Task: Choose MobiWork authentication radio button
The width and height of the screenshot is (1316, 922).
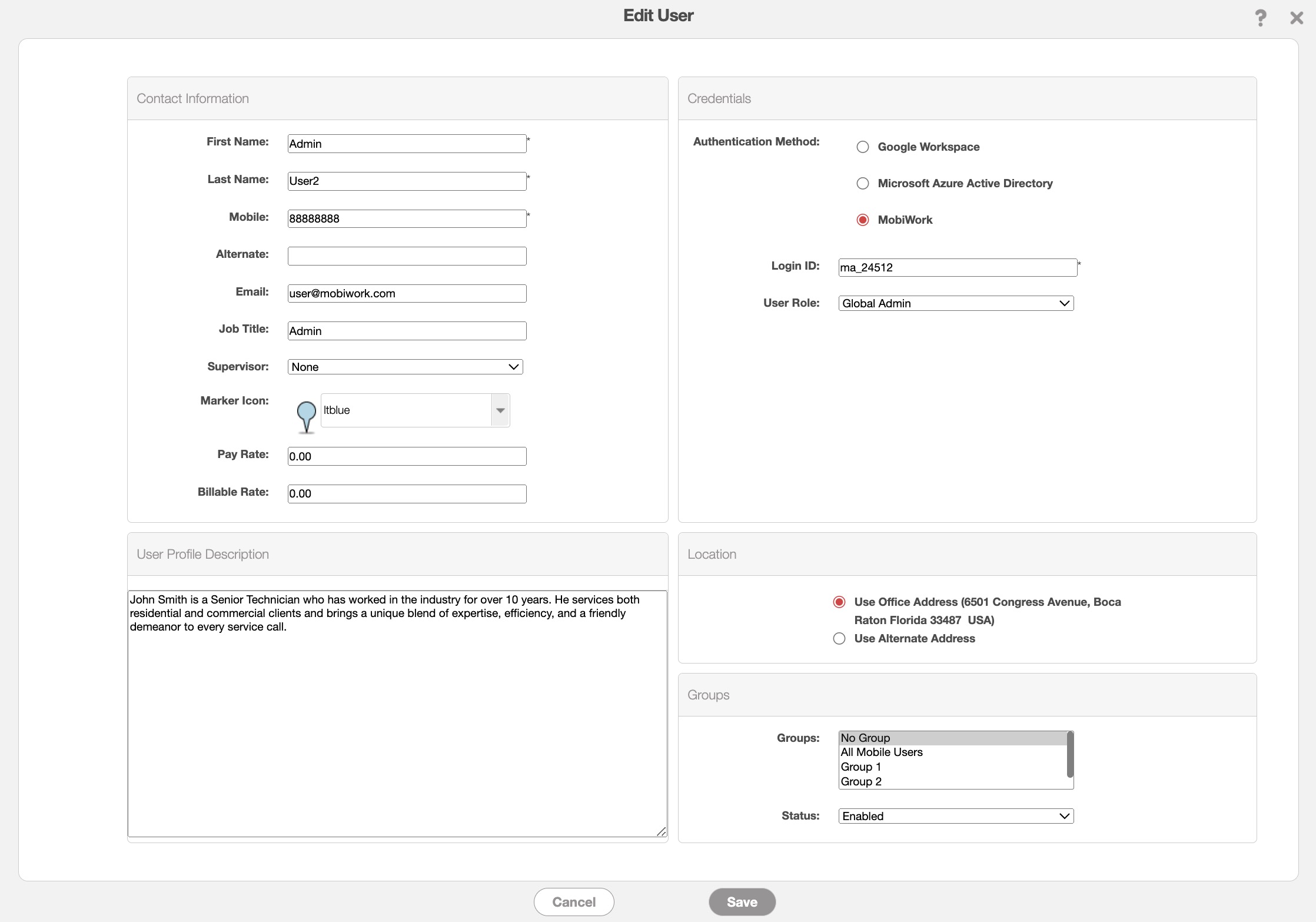Action: (862, 220)
